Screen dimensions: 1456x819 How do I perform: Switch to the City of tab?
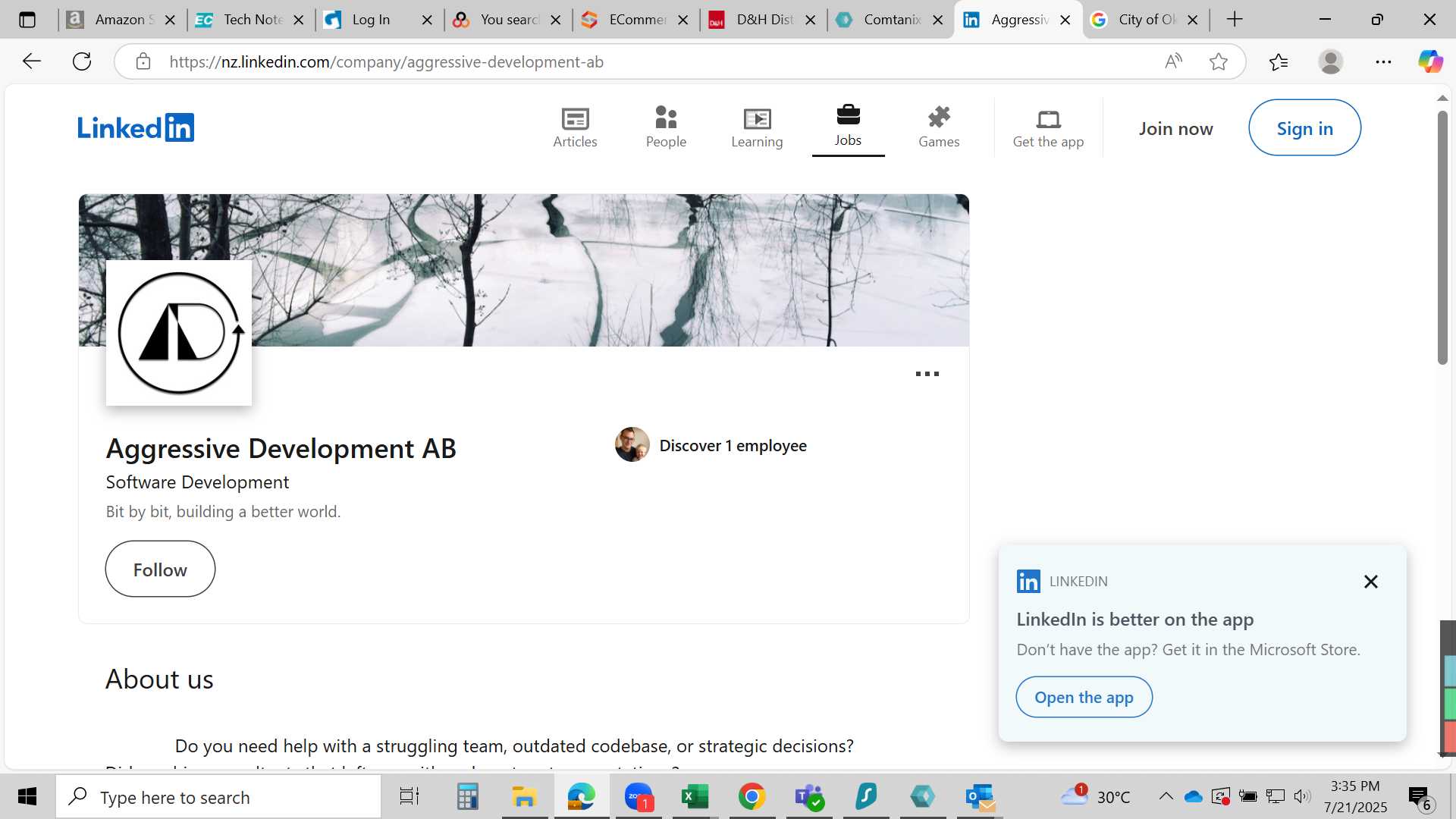pyautogui.click(x=1144, y=20)
